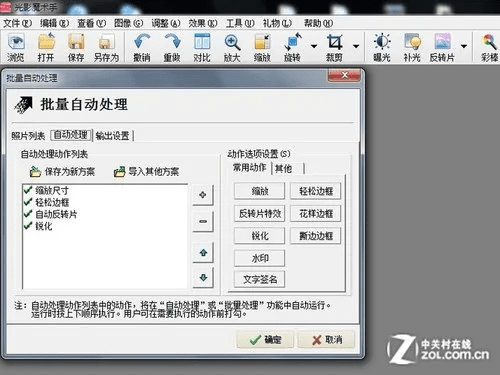
Task: Click the 水印 watermark button
Action: pos(260,258)
